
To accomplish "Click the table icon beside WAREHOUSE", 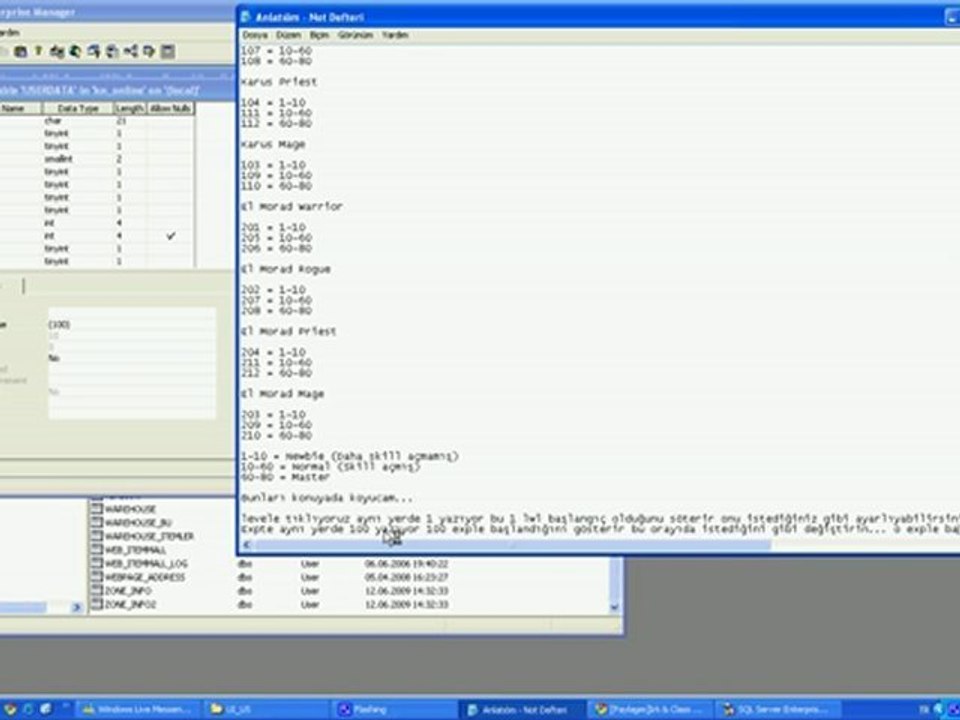I will [x=97, y=509].
